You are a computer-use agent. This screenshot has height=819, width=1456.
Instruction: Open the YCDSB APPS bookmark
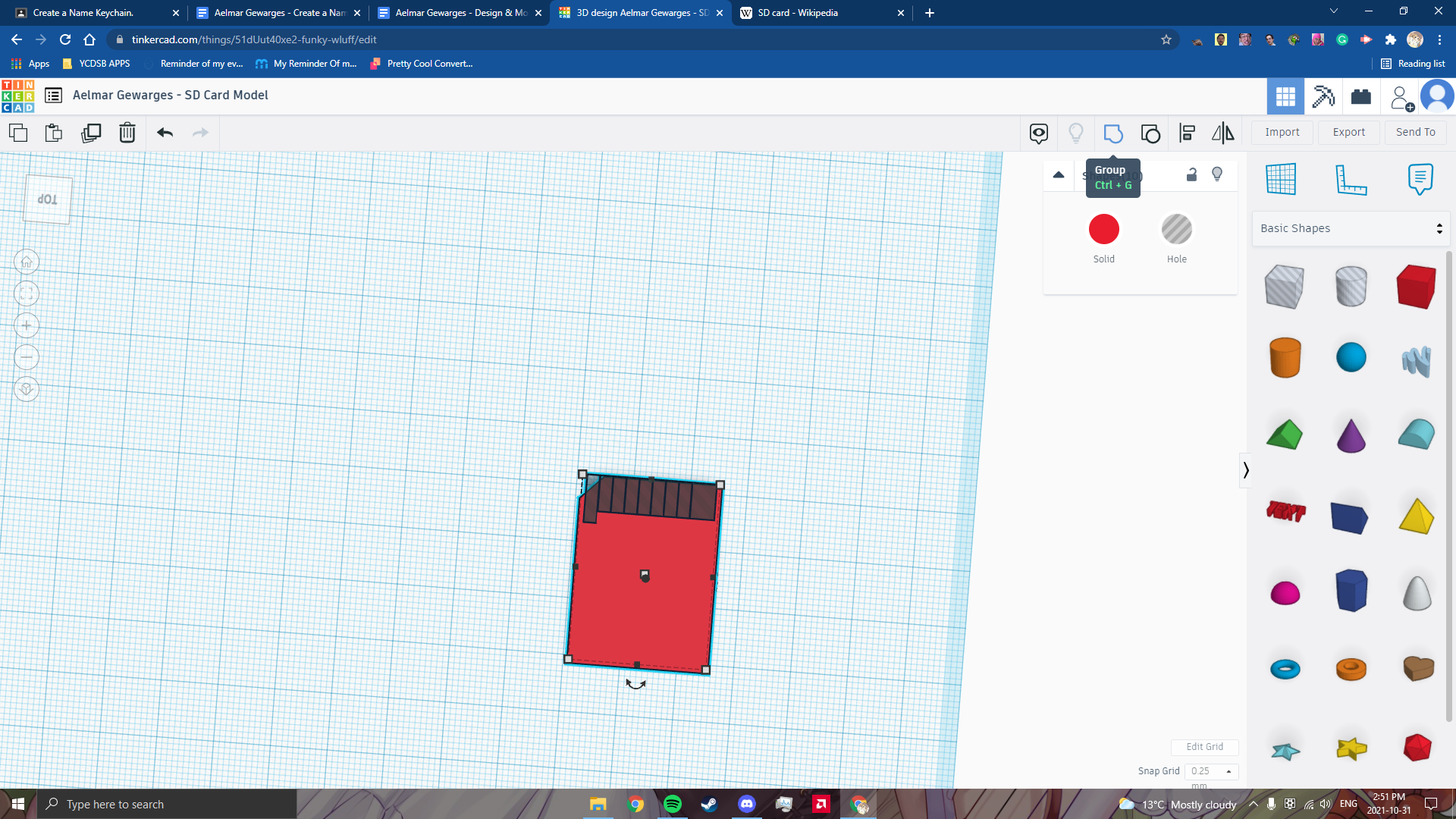pos(96,64)
